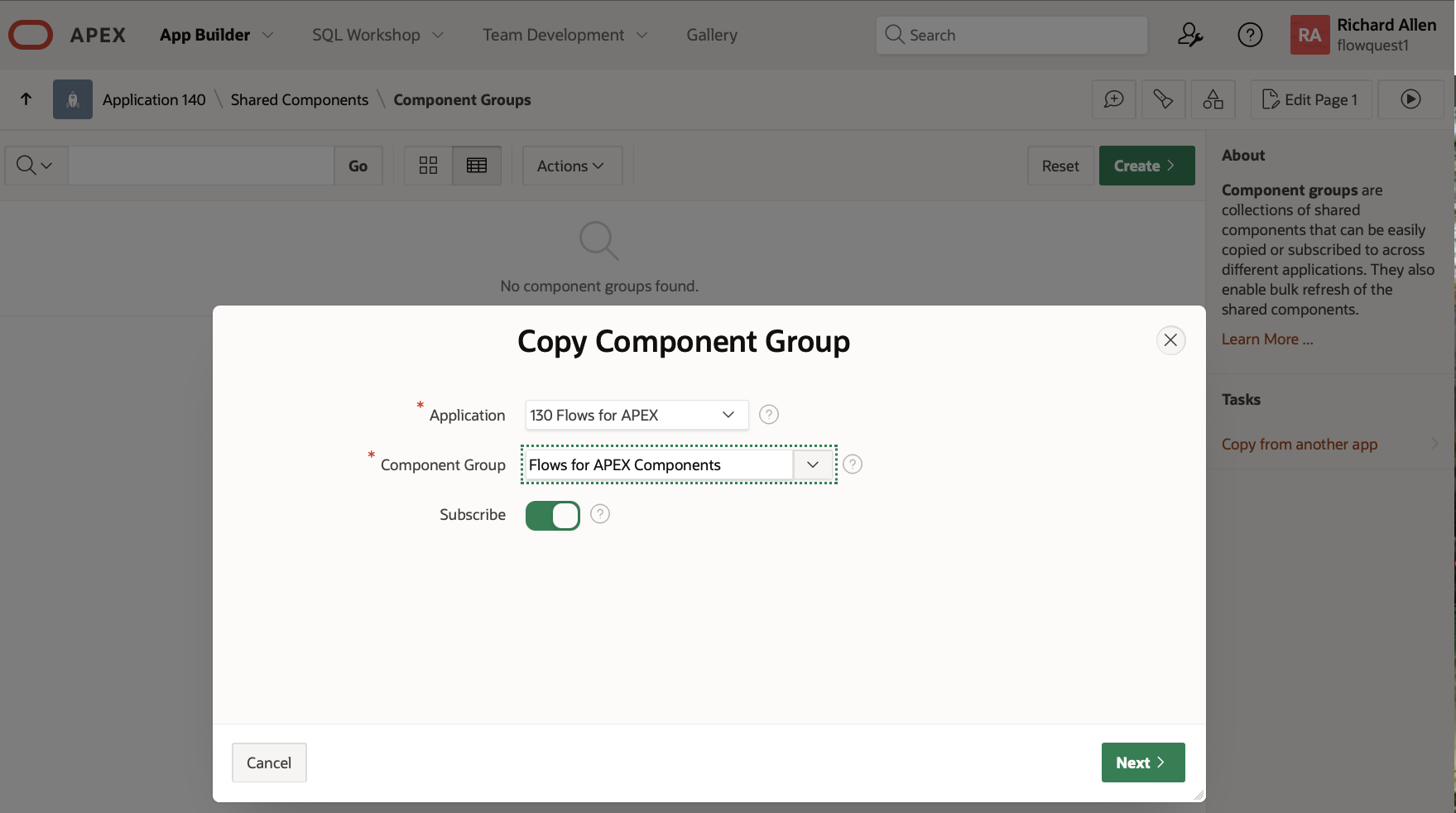Click the top Search field
Screen dimensions: 1456x813
click(1012, 35)
